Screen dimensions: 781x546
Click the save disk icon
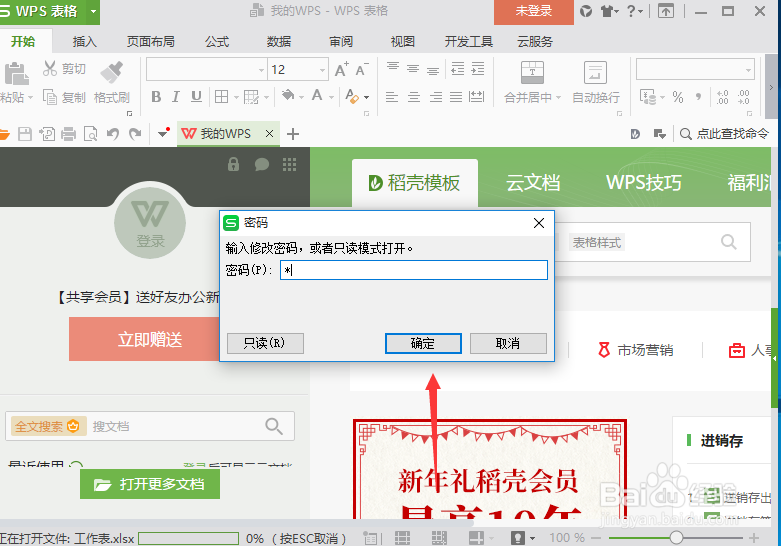tap(25, 134)
